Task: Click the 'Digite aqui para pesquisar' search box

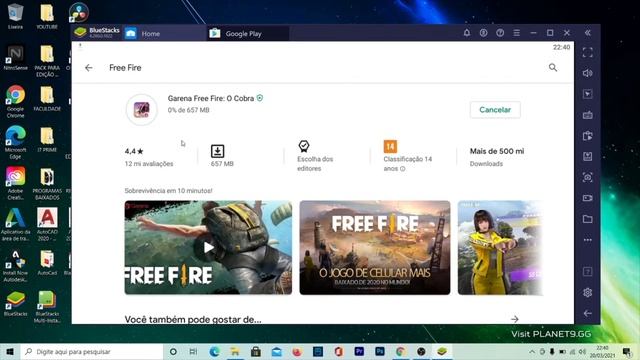Action: tap(91, 351)
